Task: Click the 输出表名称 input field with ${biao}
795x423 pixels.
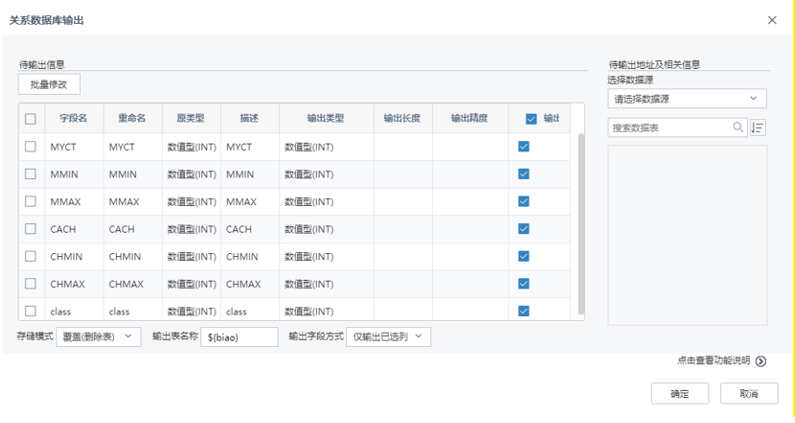Action: tap(239, 337)
